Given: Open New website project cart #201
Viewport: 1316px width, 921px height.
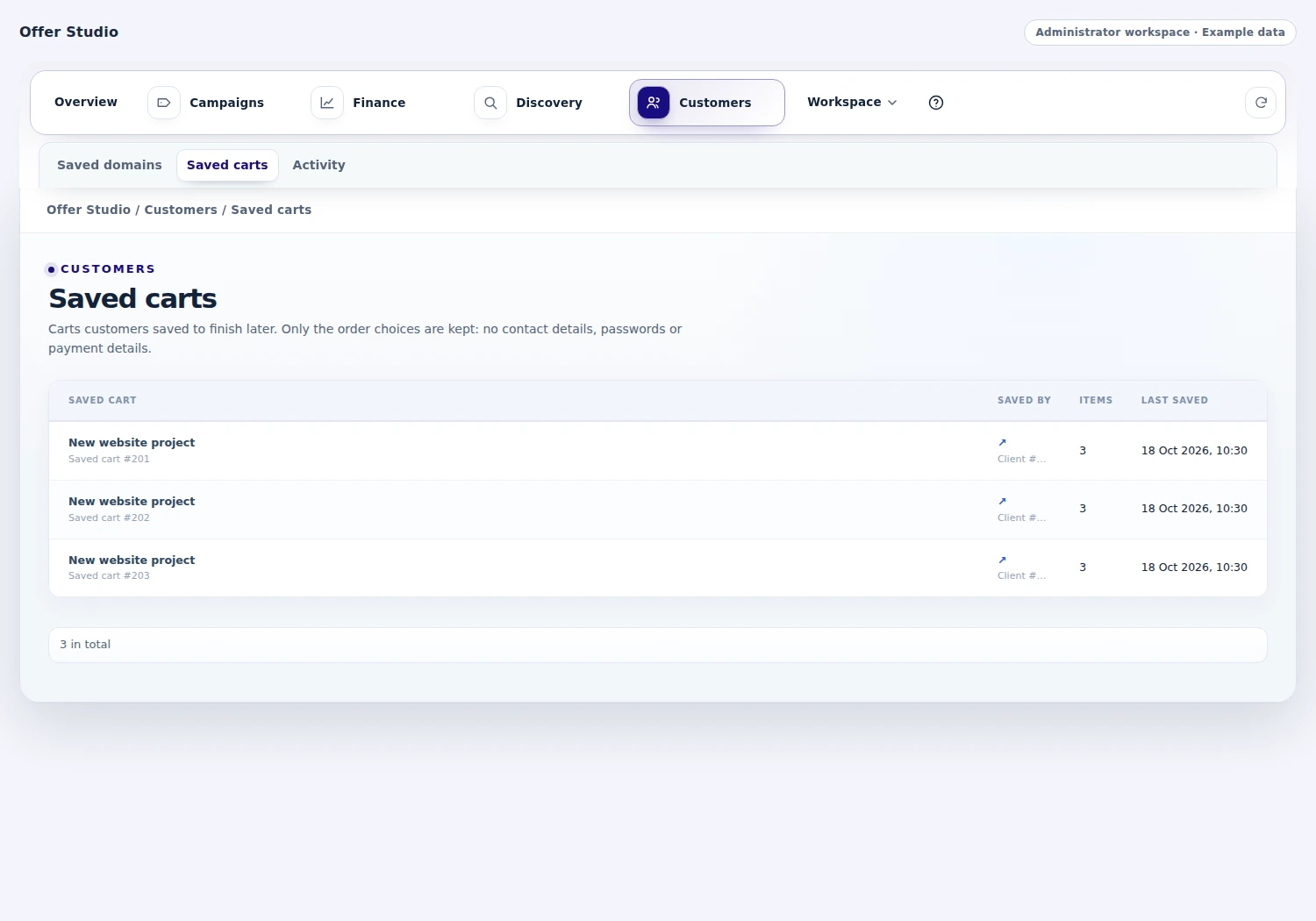Looking at the screenshot, I should pyautogui.click(x=132, y=443).
